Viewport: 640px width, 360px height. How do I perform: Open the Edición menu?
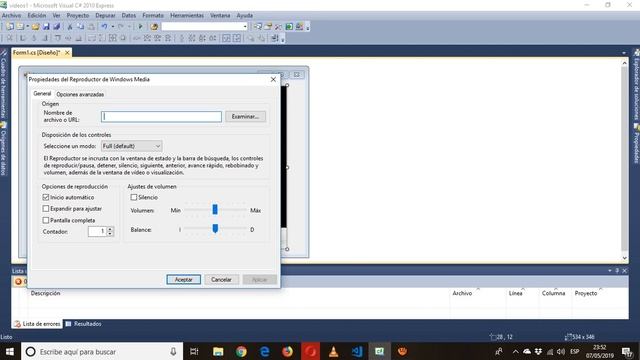(x=37, y=15)
